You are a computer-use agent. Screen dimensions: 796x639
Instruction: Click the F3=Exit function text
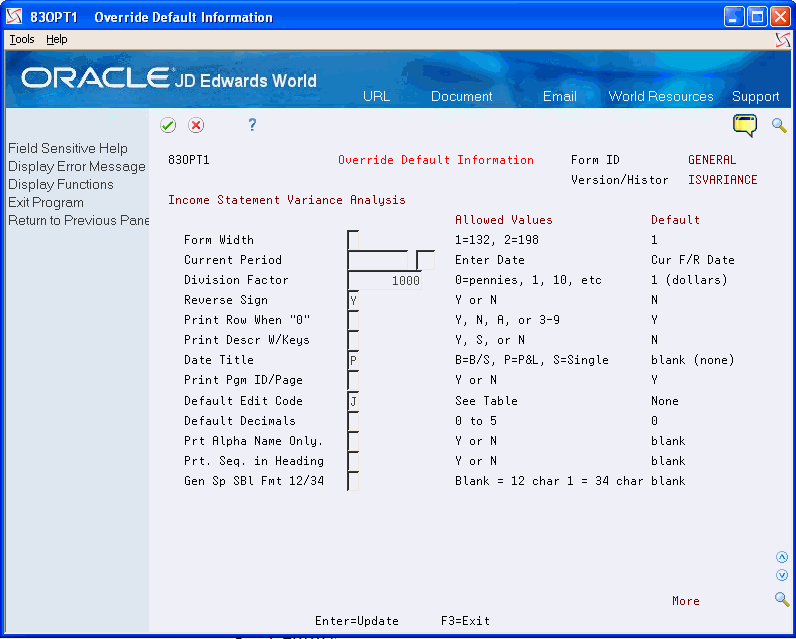(x=466, y=621)
